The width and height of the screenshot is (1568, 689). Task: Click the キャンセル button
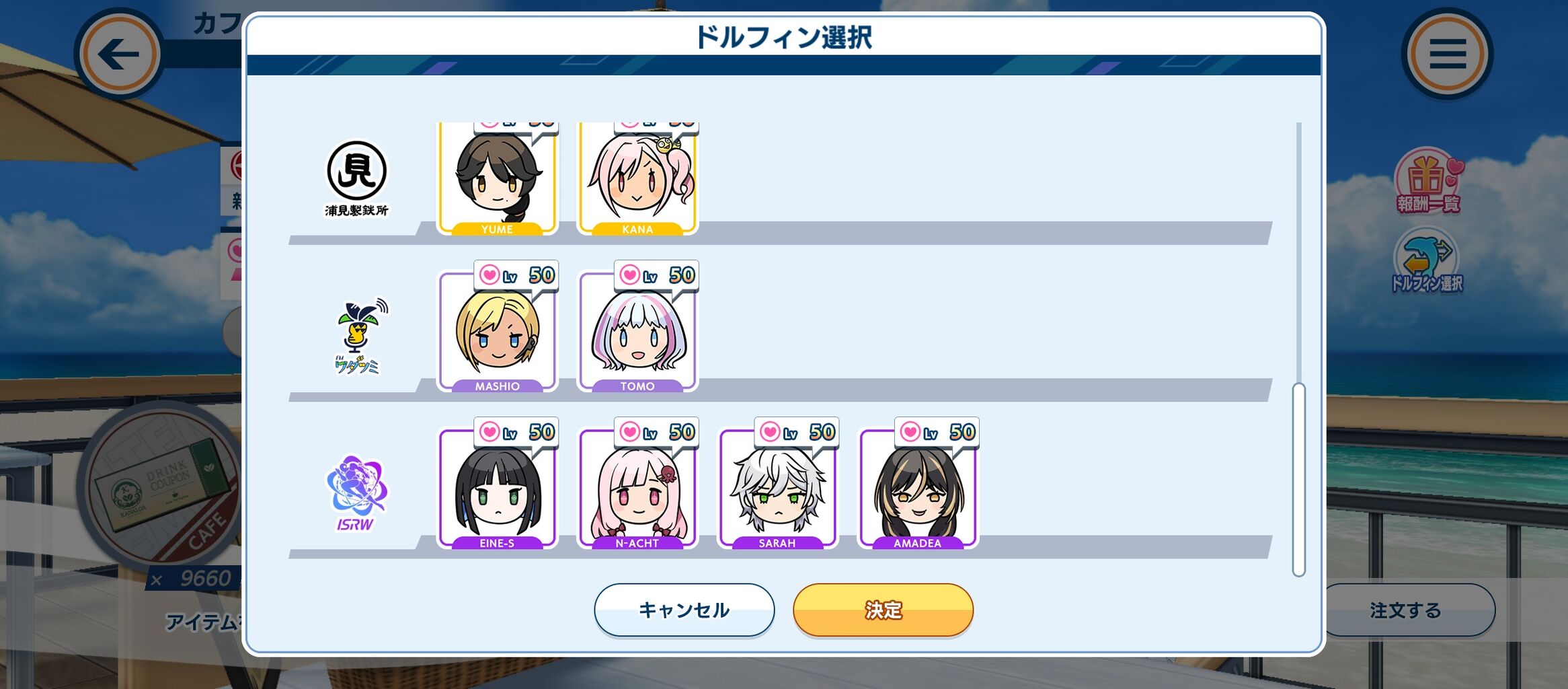point(684,610)
